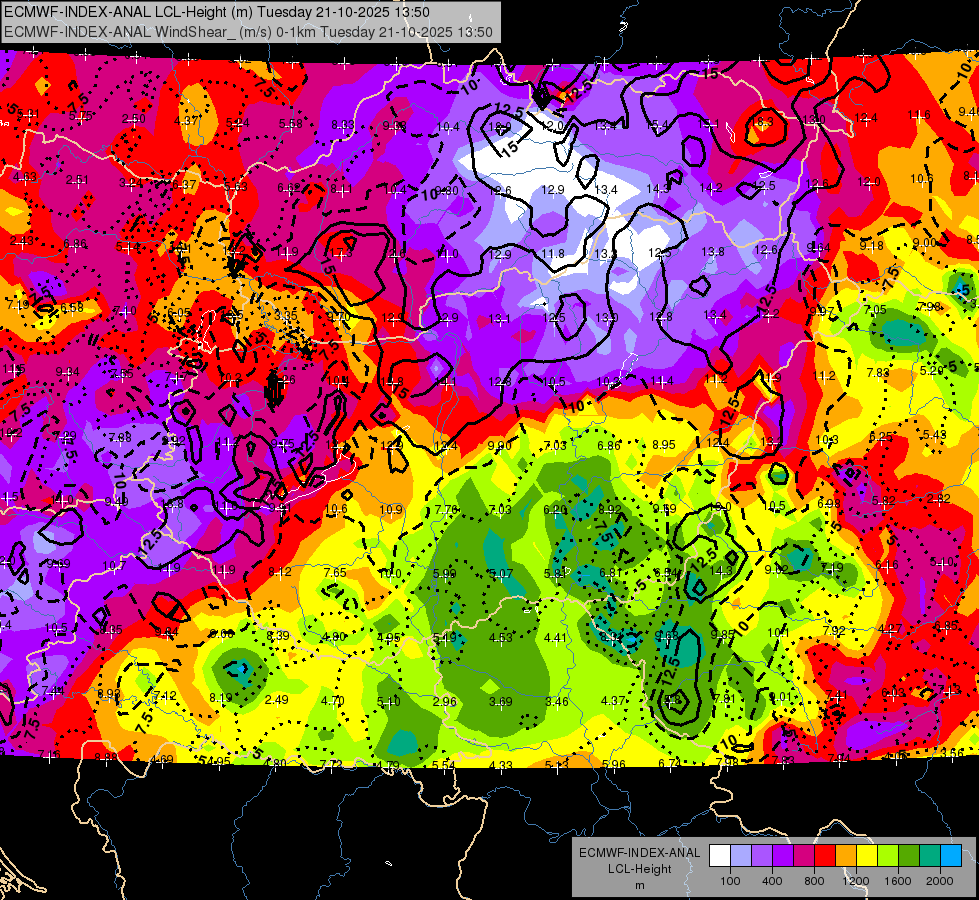Click the legend tick label 2000

pyautogui.click(x=940, y=881)
